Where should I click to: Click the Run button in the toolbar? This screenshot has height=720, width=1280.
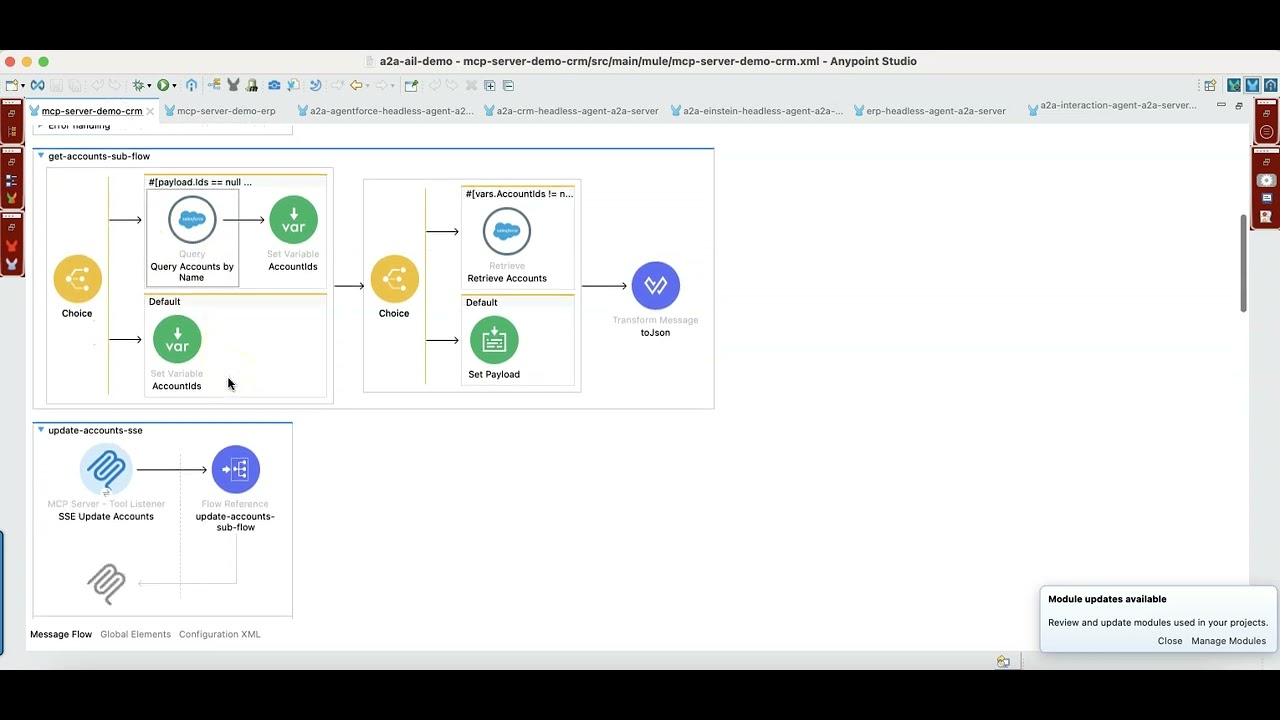point(163,85)
